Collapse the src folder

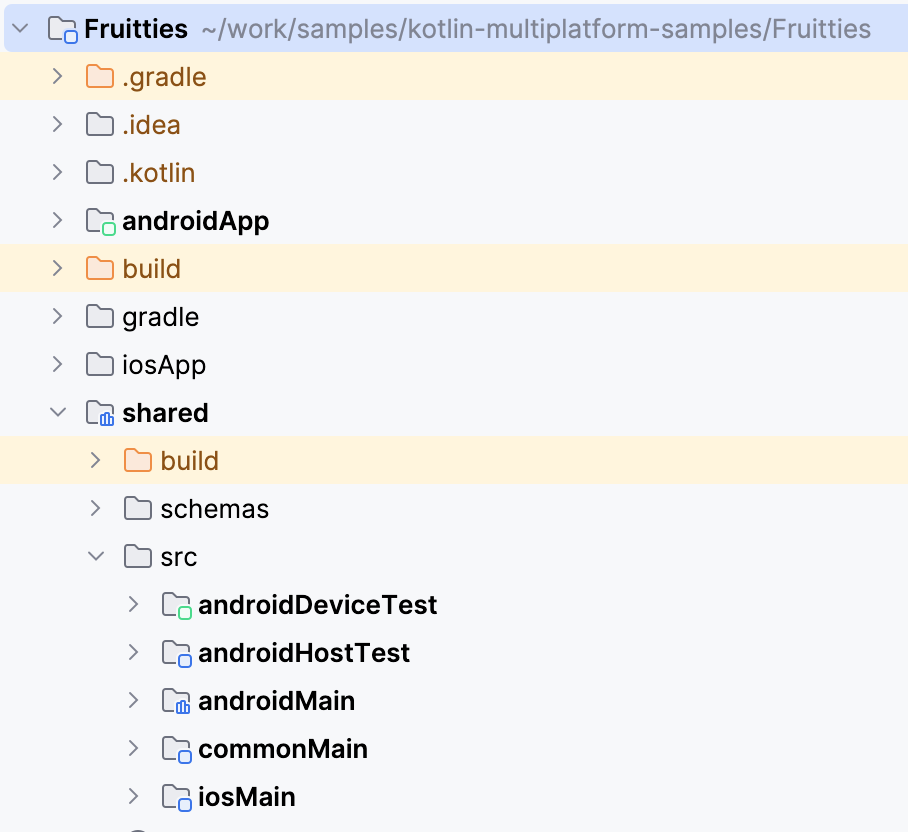pos(95,556)
